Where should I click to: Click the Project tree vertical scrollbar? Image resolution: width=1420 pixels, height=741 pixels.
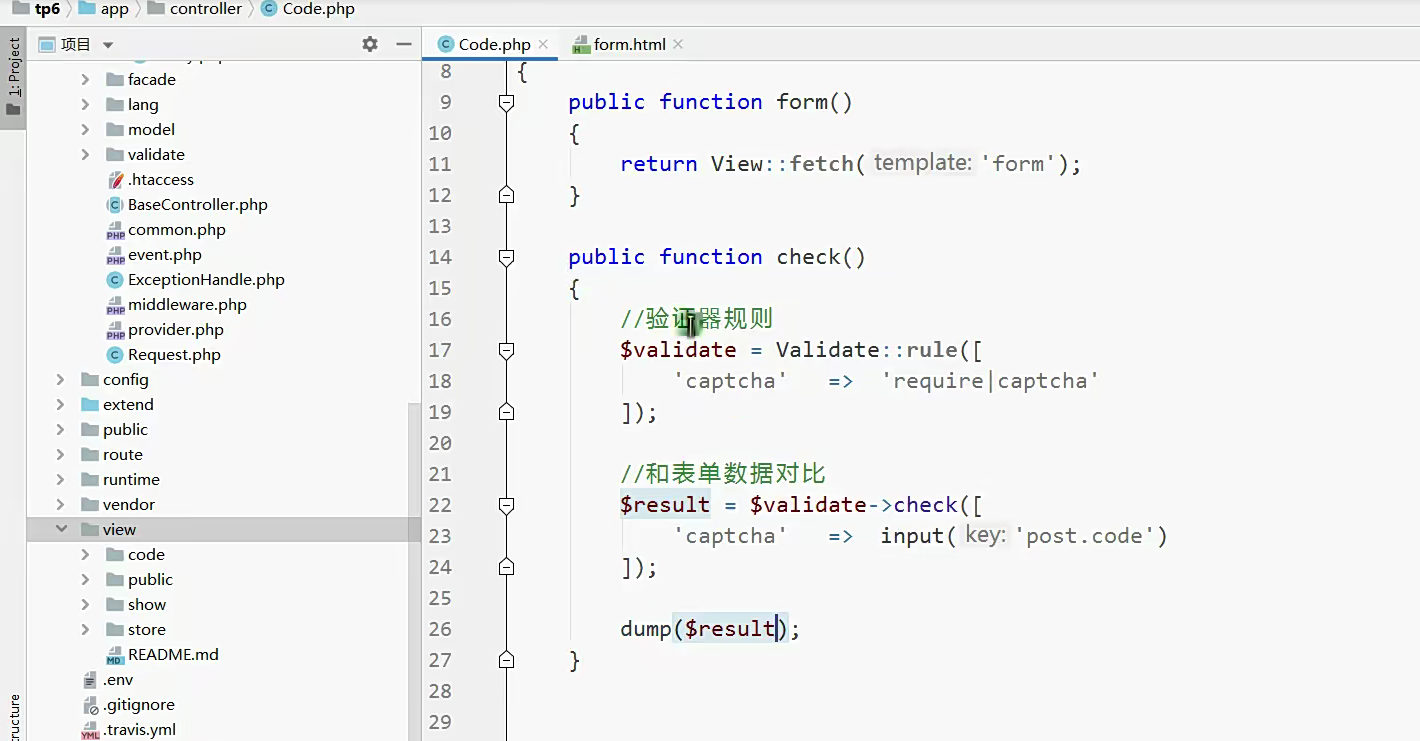coord(413,572)
